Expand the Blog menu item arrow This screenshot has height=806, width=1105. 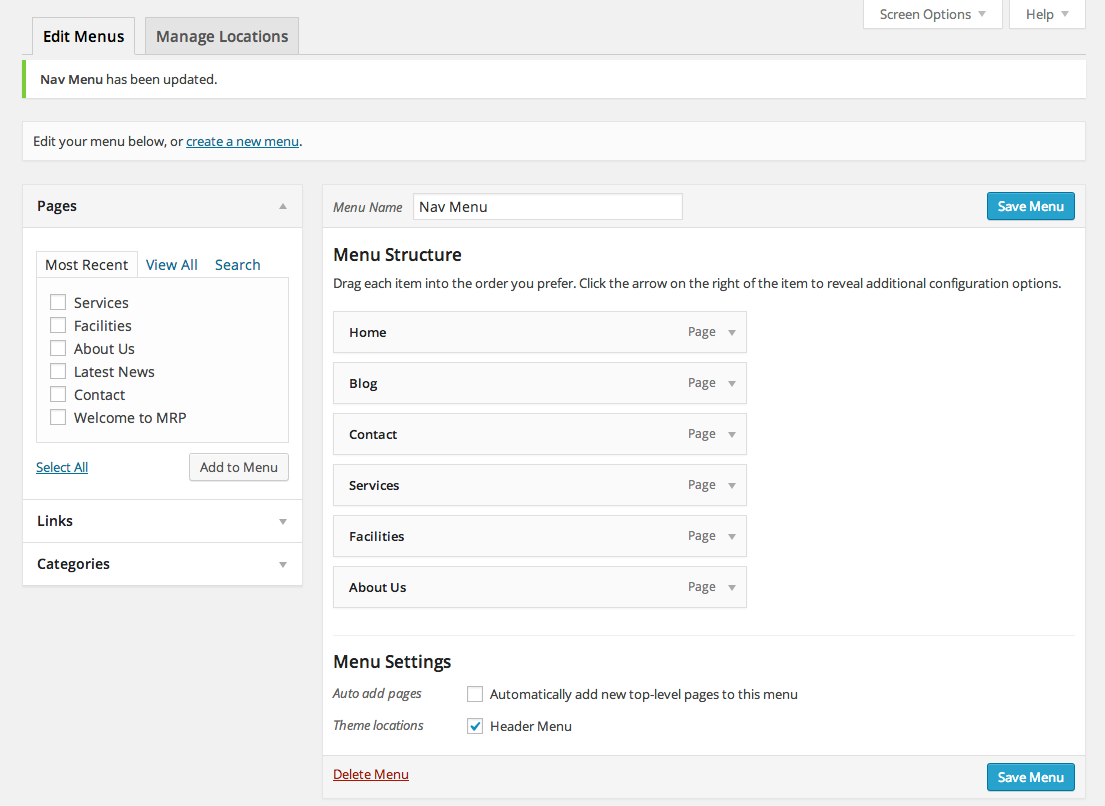click(x=732, y=384)
